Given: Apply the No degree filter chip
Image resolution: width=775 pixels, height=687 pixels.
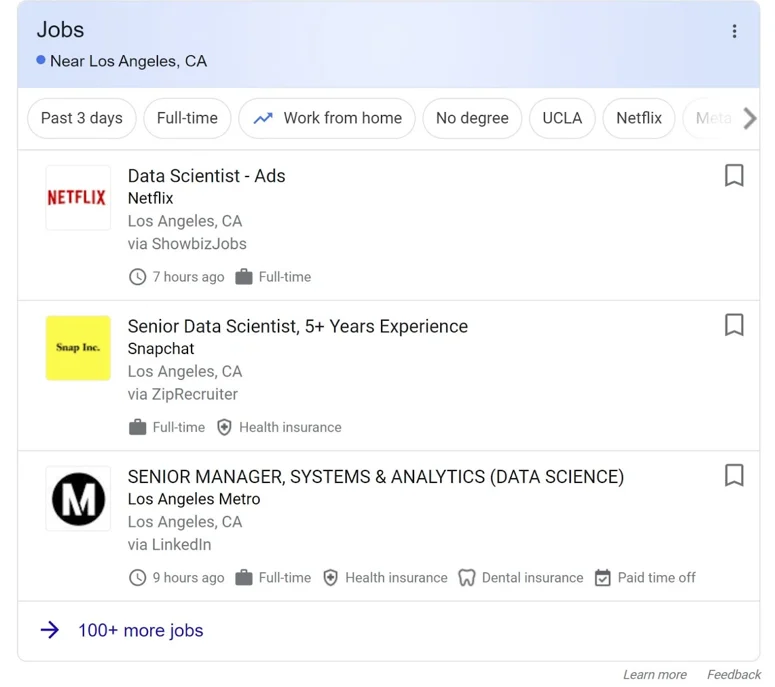Looking at the screenshot, I should 472,118.
